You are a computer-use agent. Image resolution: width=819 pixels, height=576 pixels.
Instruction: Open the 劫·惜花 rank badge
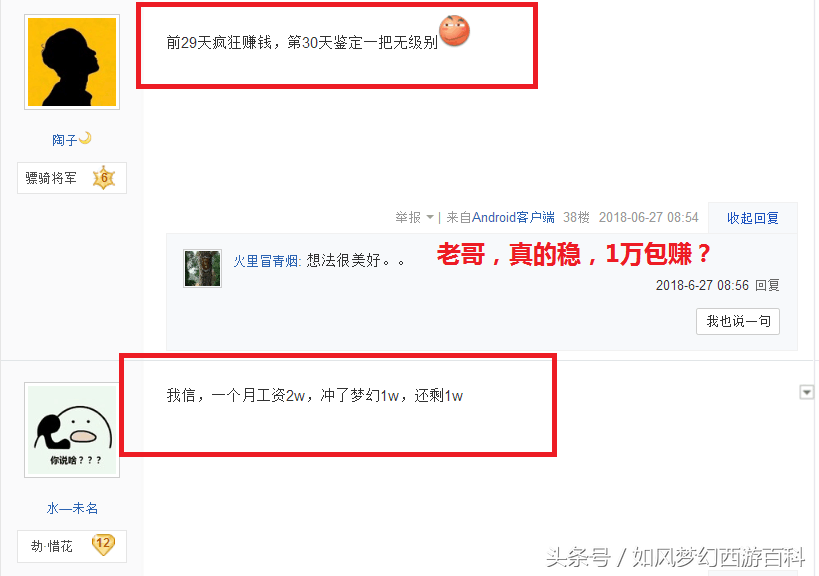pos(72,546)
